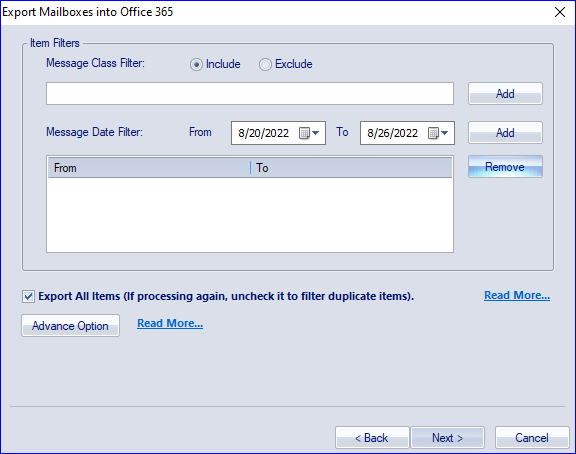Go Back to the previous step

click(372, 437)
